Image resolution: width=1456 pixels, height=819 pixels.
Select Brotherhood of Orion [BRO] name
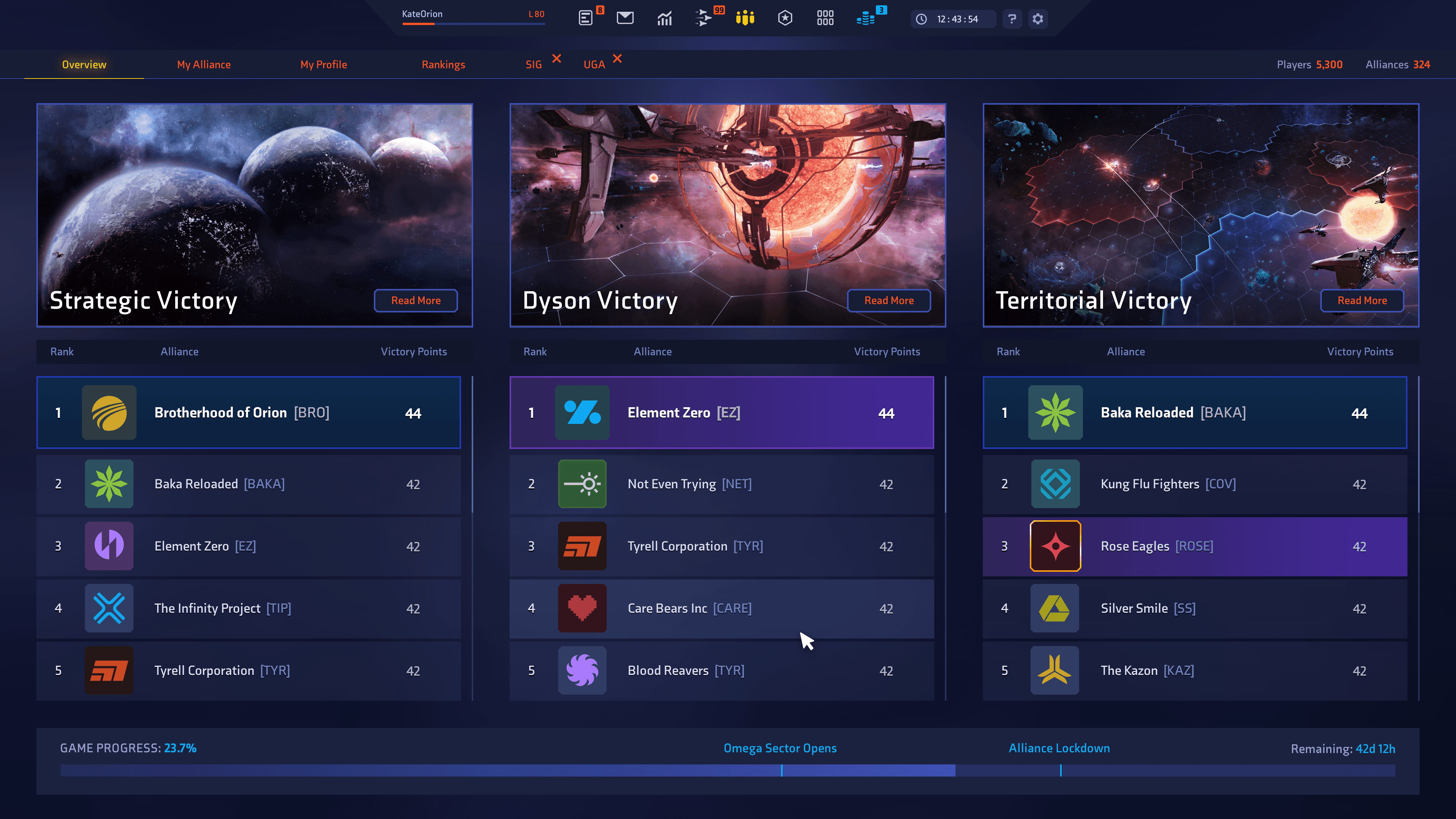pyautogui.click(x=242, y=413)
